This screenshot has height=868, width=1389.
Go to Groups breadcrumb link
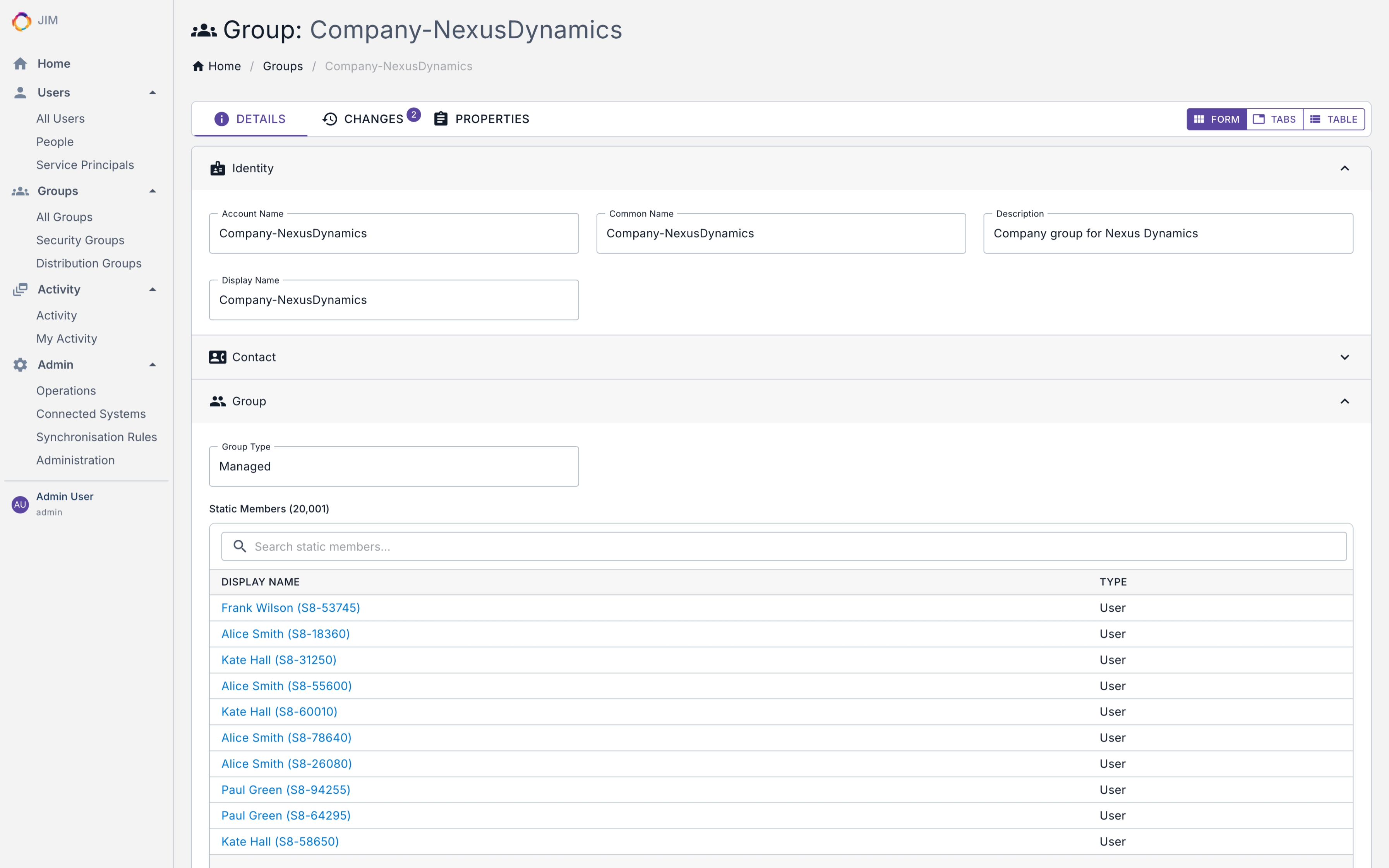click(x=282, y=66)
